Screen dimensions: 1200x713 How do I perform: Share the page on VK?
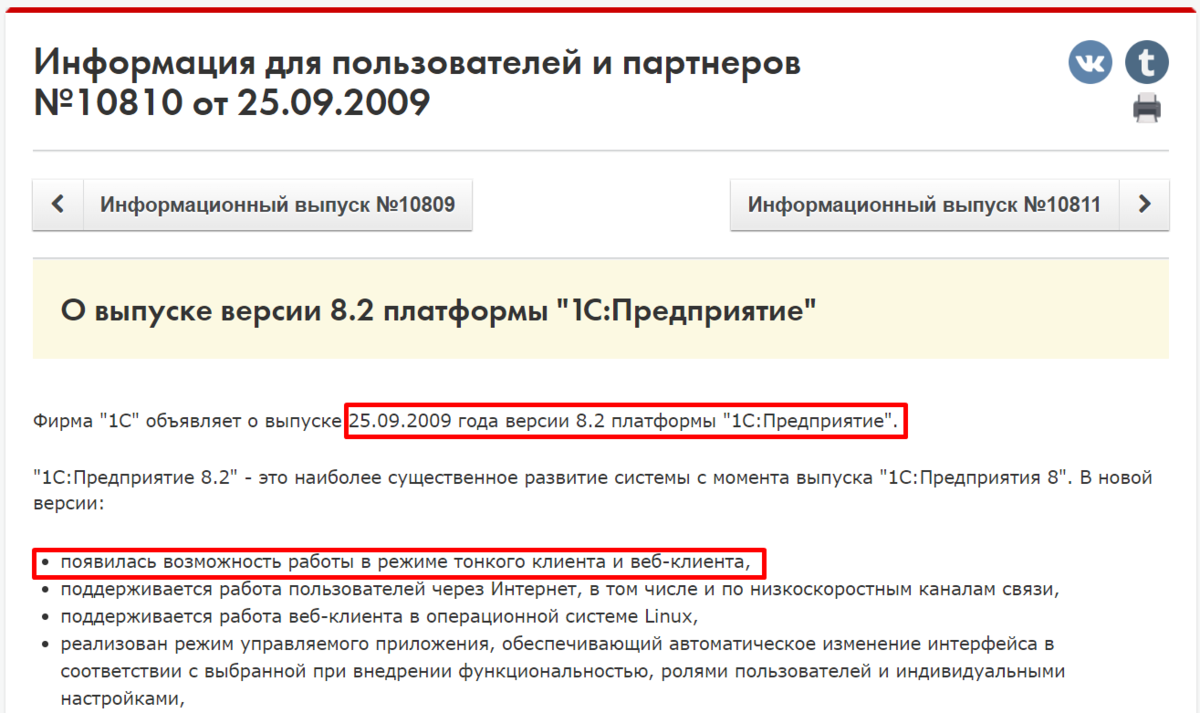(x=1090, y=63)
